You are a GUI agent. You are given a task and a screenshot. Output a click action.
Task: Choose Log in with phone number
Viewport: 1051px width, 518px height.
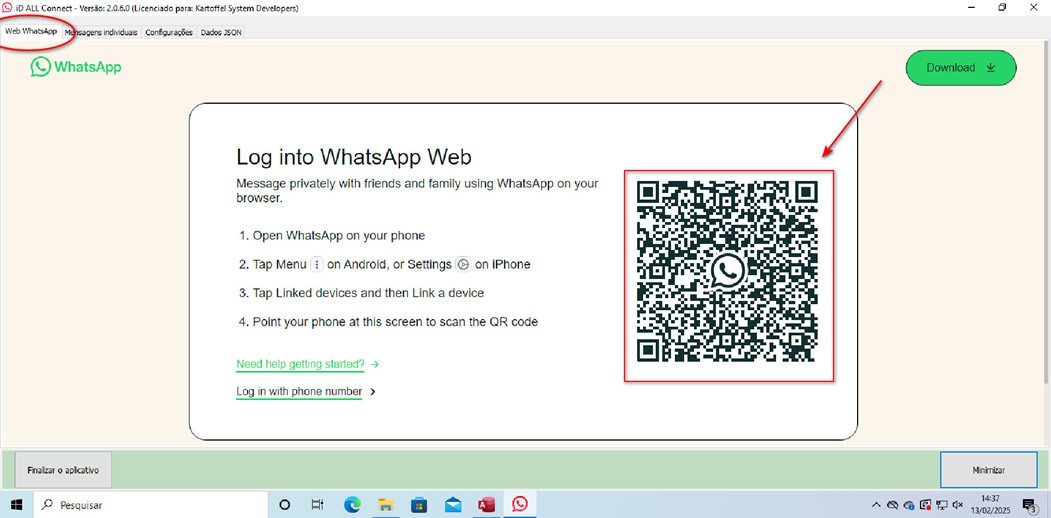pos(299,391)
